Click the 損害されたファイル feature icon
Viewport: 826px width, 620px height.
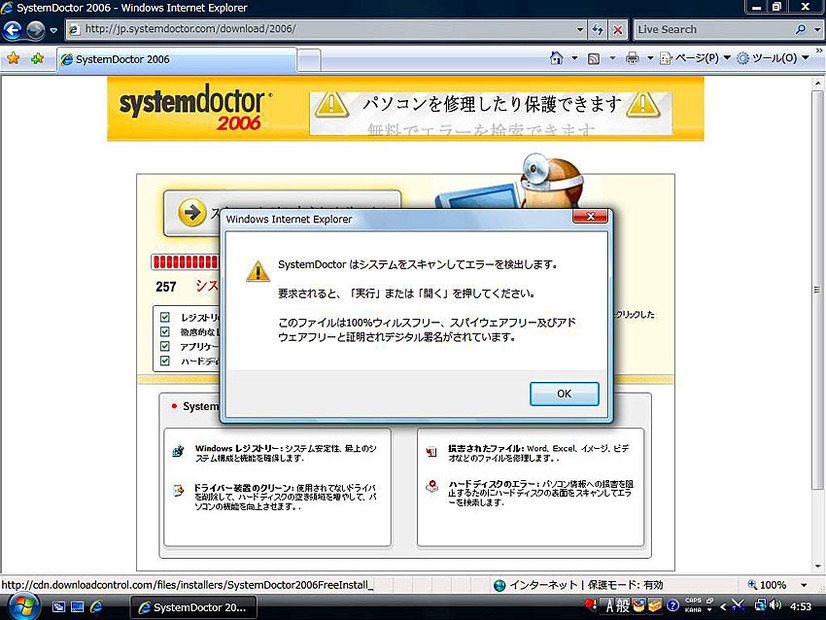point(432,451)
